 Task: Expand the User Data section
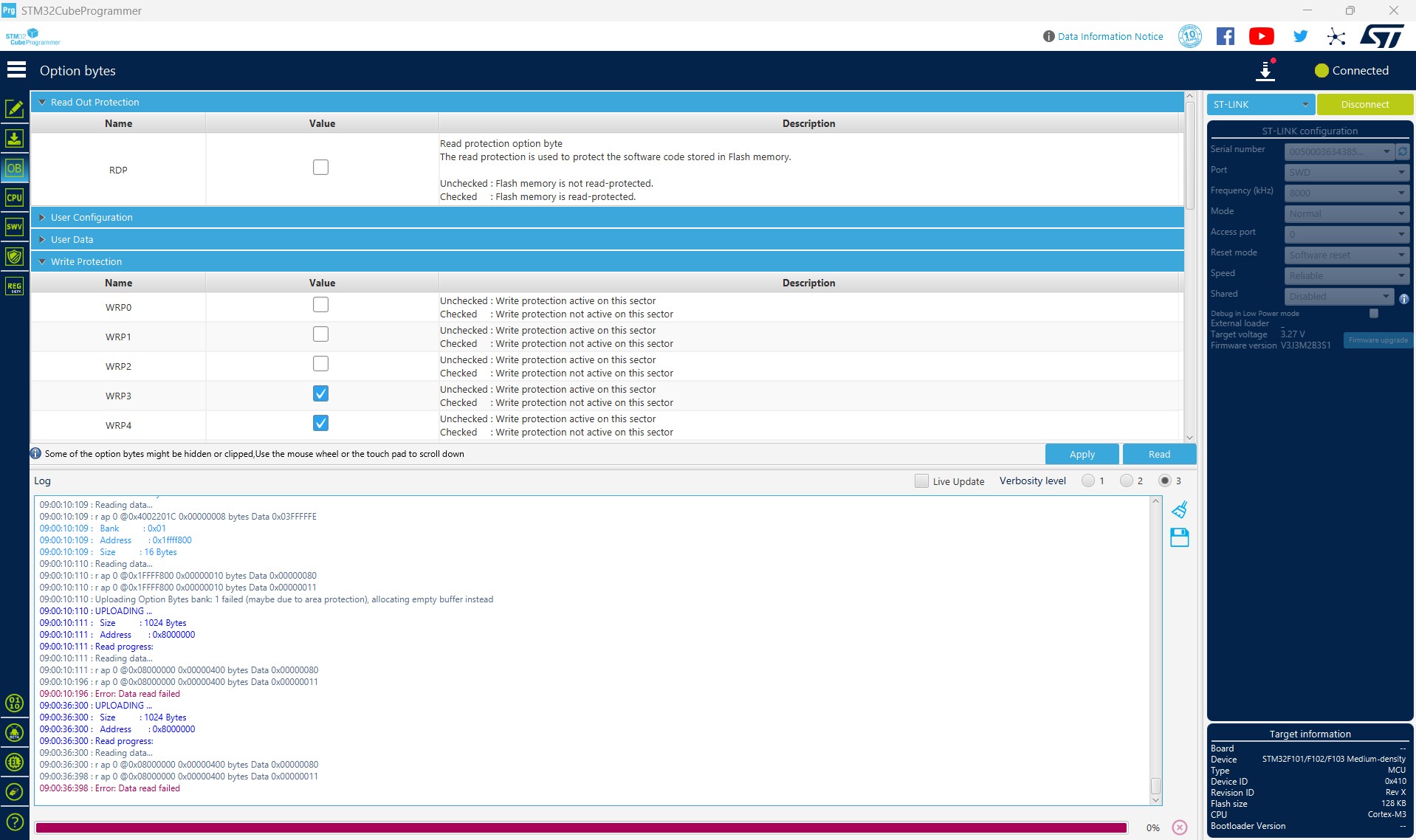click(72, 240)
